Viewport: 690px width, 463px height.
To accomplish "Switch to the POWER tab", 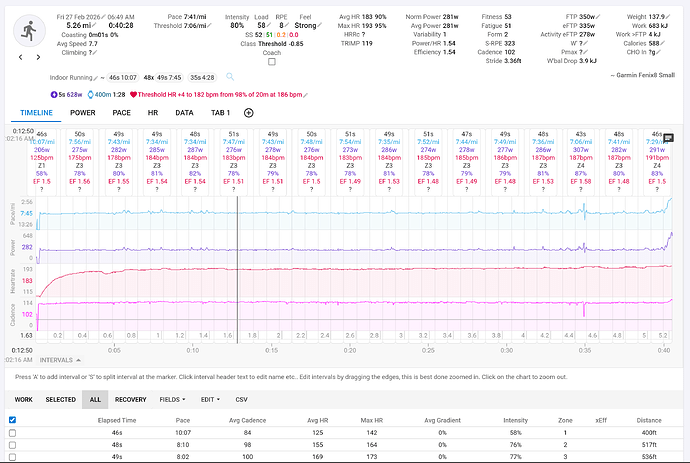I will click(x=83, y=113).
